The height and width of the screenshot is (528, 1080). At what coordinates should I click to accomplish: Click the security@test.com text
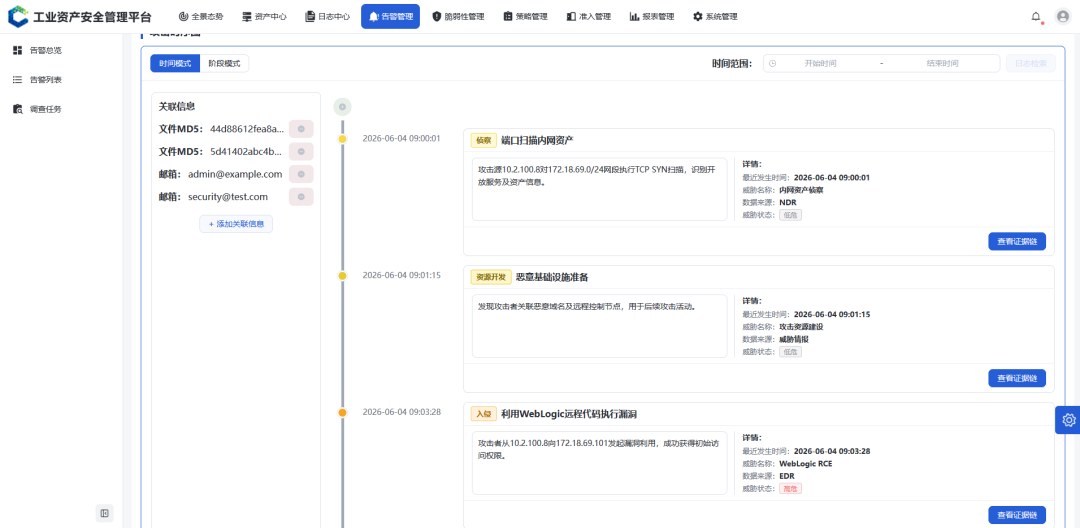pos(228,197)
